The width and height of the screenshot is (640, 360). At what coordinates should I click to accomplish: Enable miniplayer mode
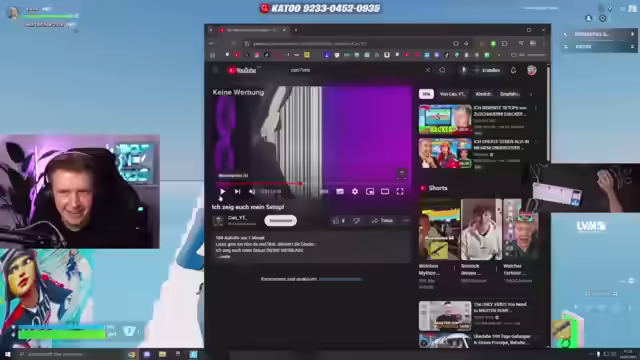(370, 191)
